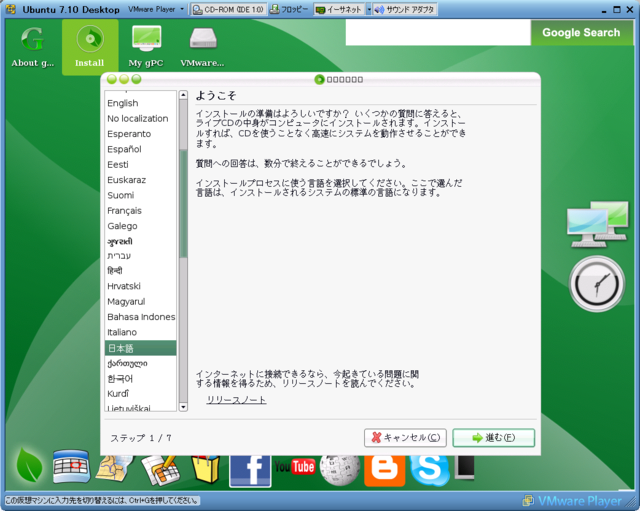640x511 pixels.
Task: Open the calendar dock icon
Action: tap(71, 466)
